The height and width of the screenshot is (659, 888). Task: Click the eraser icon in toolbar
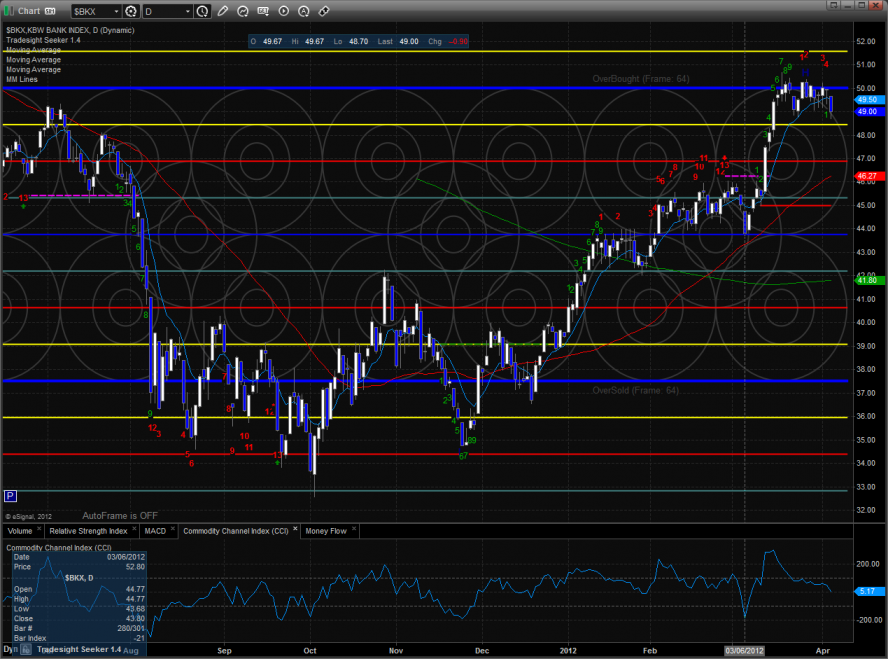click(x=323, y=12)
